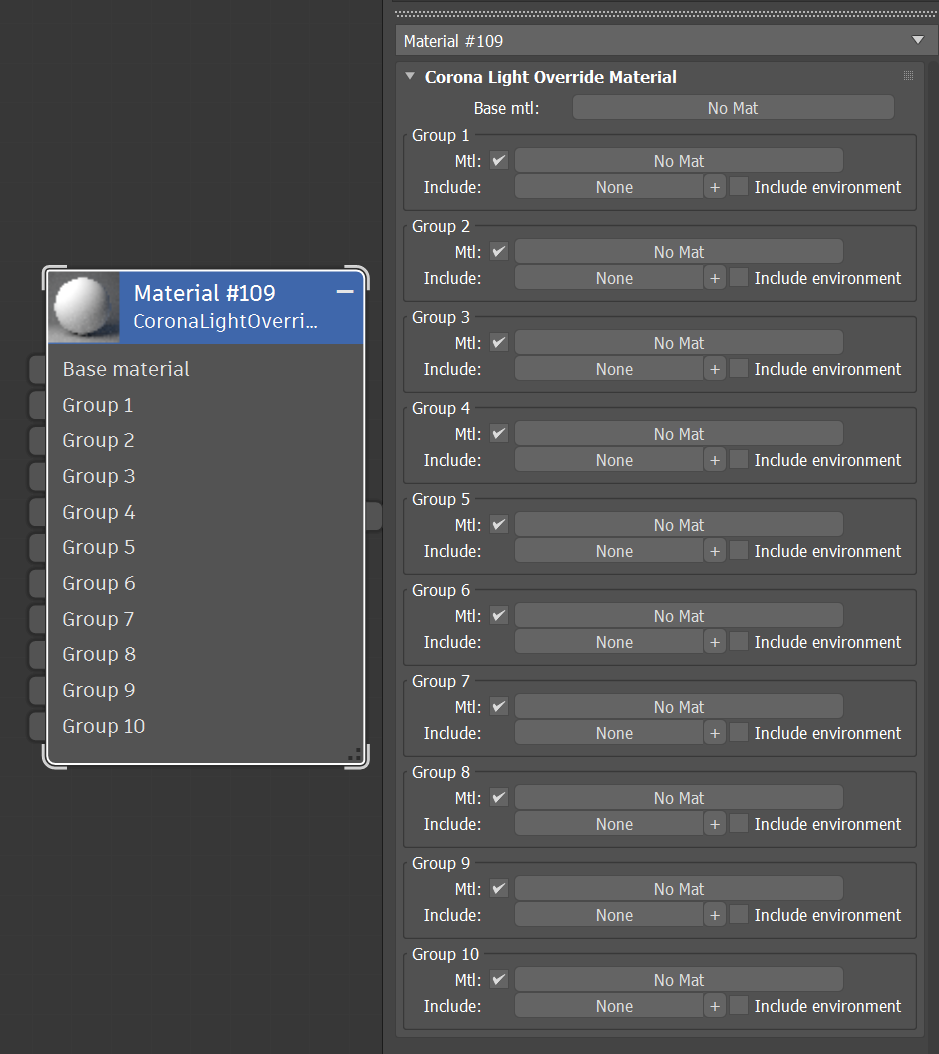Click Group 3 Include None button
This screenshot has height=1054, width=939.
tap(609, 369)
